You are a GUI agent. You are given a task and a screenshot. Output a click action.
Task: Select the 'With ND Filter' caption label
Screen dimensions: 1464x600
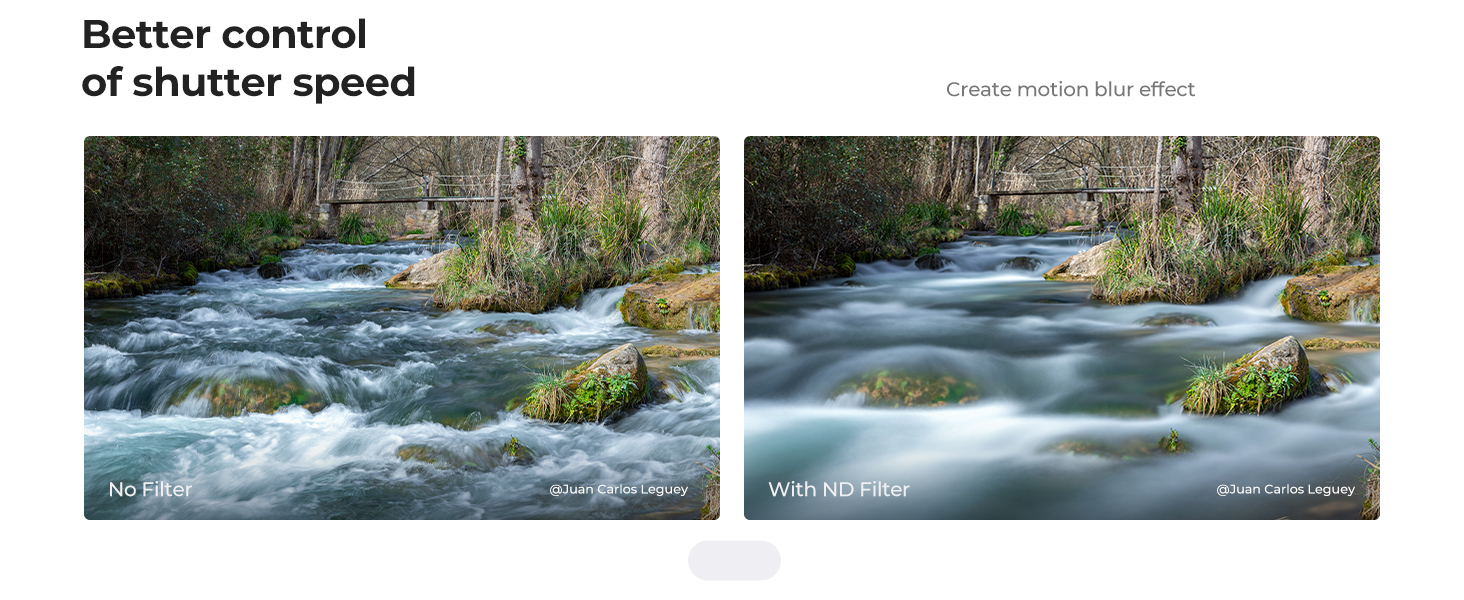coord(839,489)
